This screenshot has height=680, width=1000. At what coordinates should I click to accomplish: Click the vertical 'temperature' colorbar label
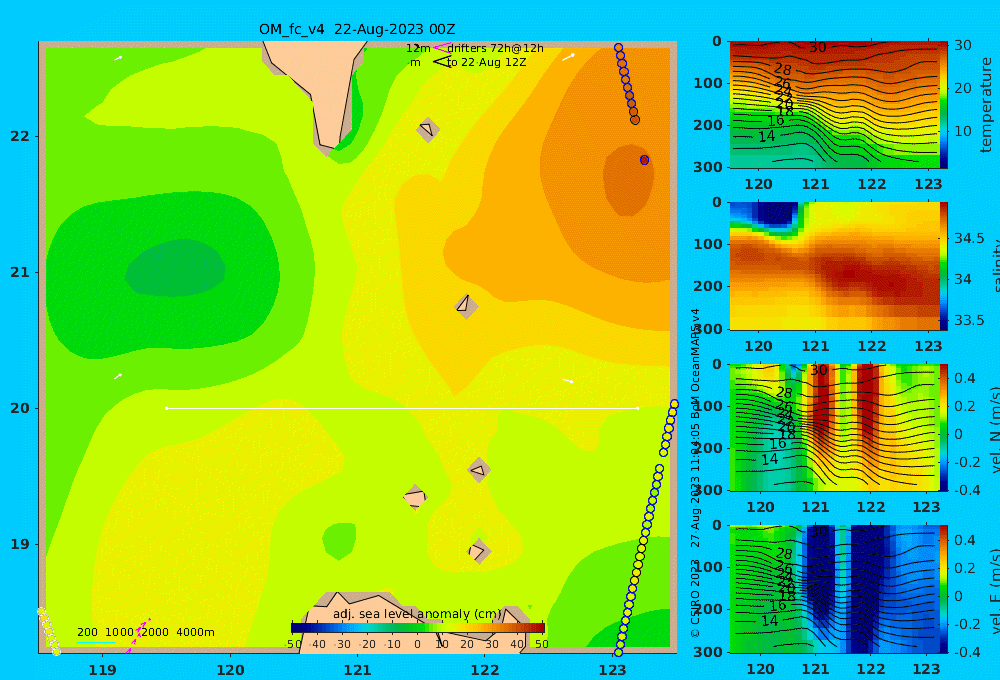[987, 105]
